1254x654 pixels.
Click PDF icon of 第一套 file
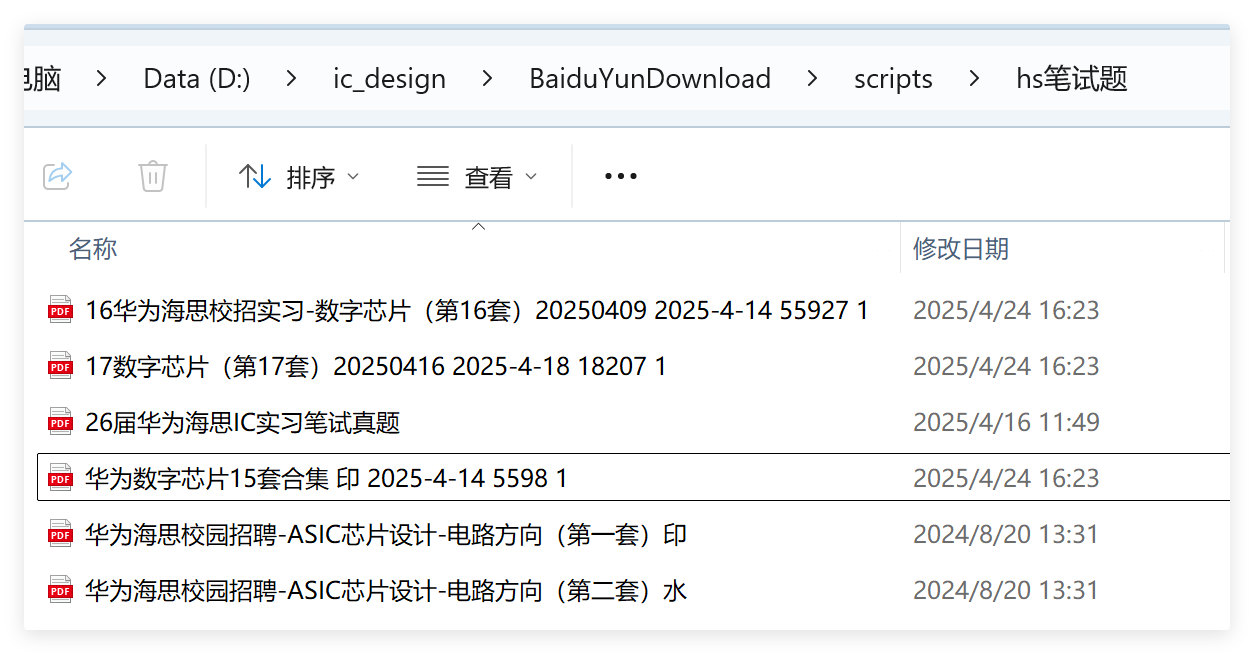tap(61, 534)
